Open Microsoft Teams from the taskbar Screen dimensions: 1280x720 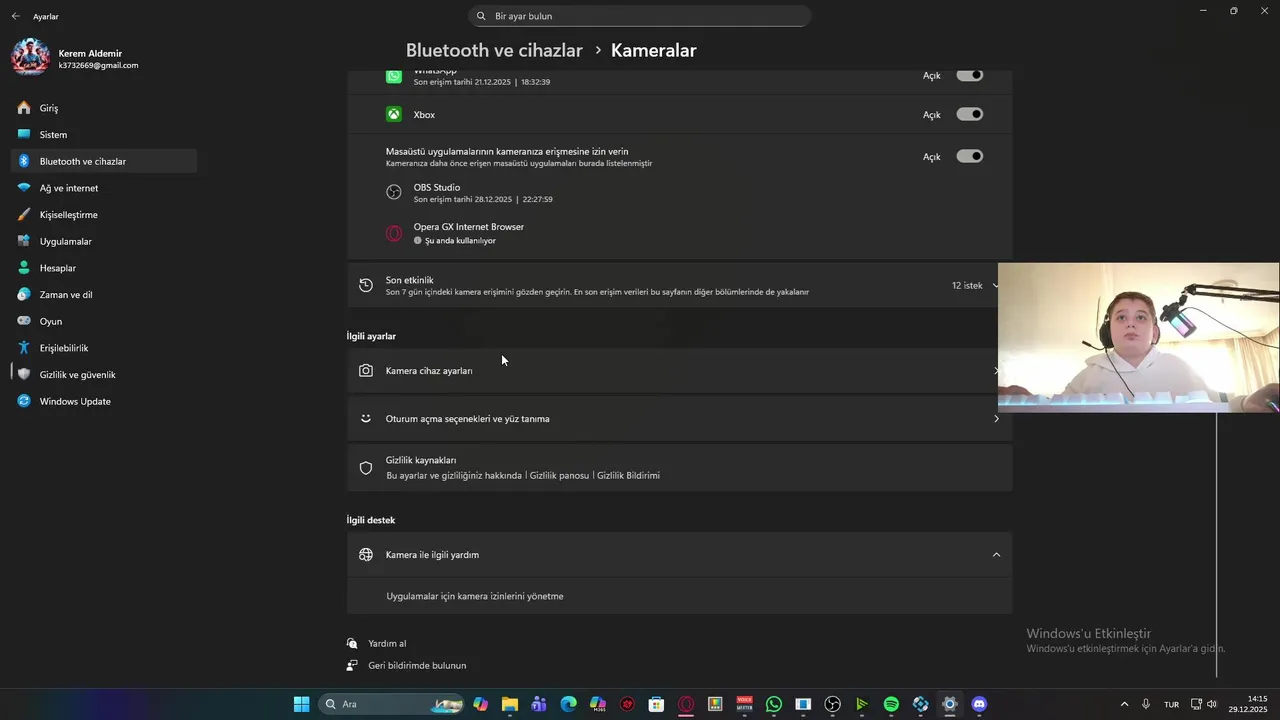tap(539, 704)
